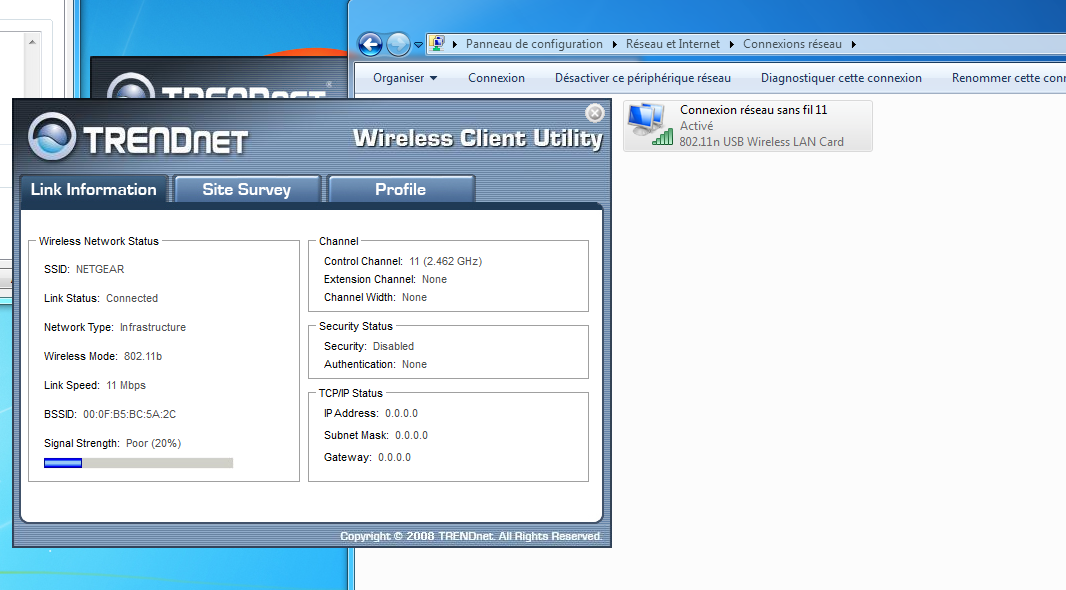The width and height of the screenshot is (1066, 590).
Task: Click the IP Address value 0.0.0.0
Action: pos(401,413)
